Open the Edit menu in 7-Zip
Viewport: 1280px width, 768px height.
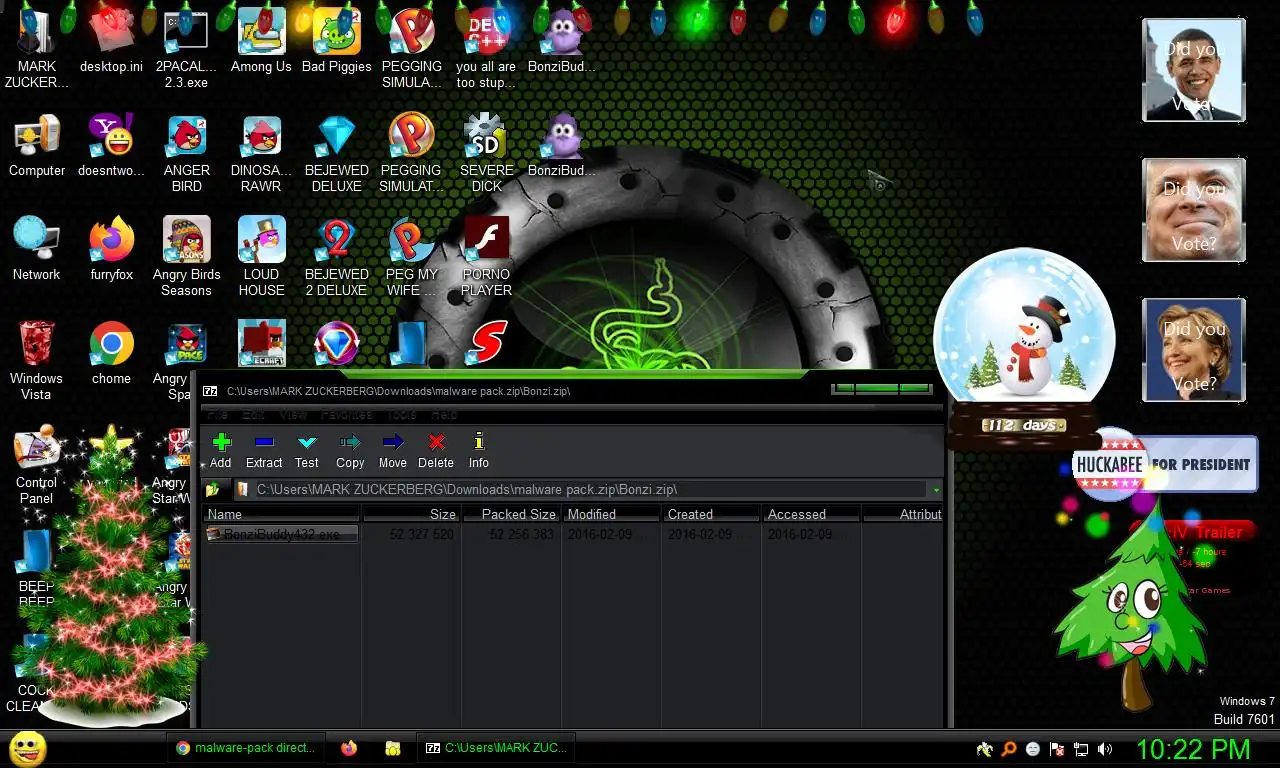pyautogui.click(x=253, y=414)
